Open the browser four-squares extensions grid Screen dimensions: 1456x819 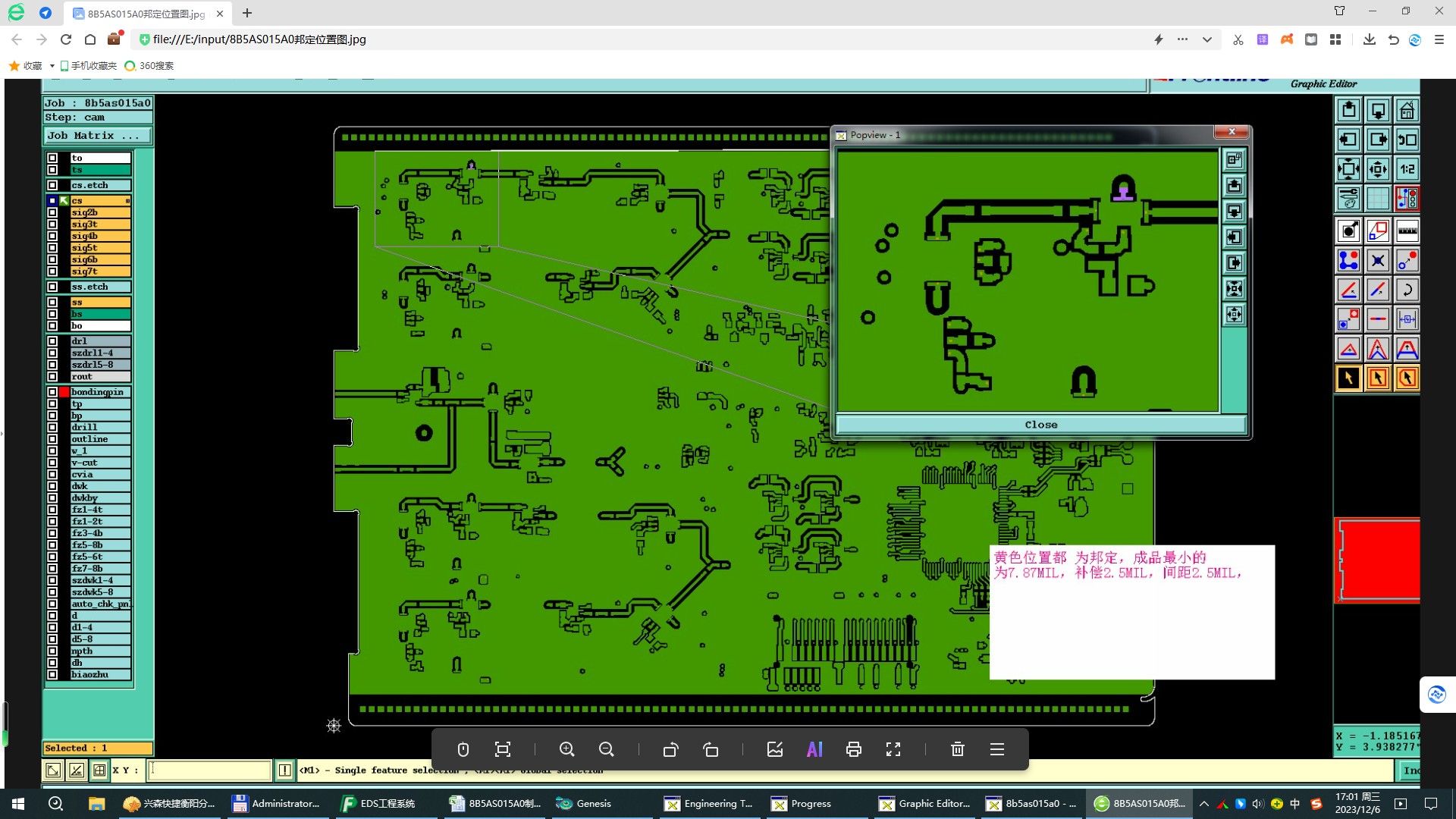[x=1335, y=39]
